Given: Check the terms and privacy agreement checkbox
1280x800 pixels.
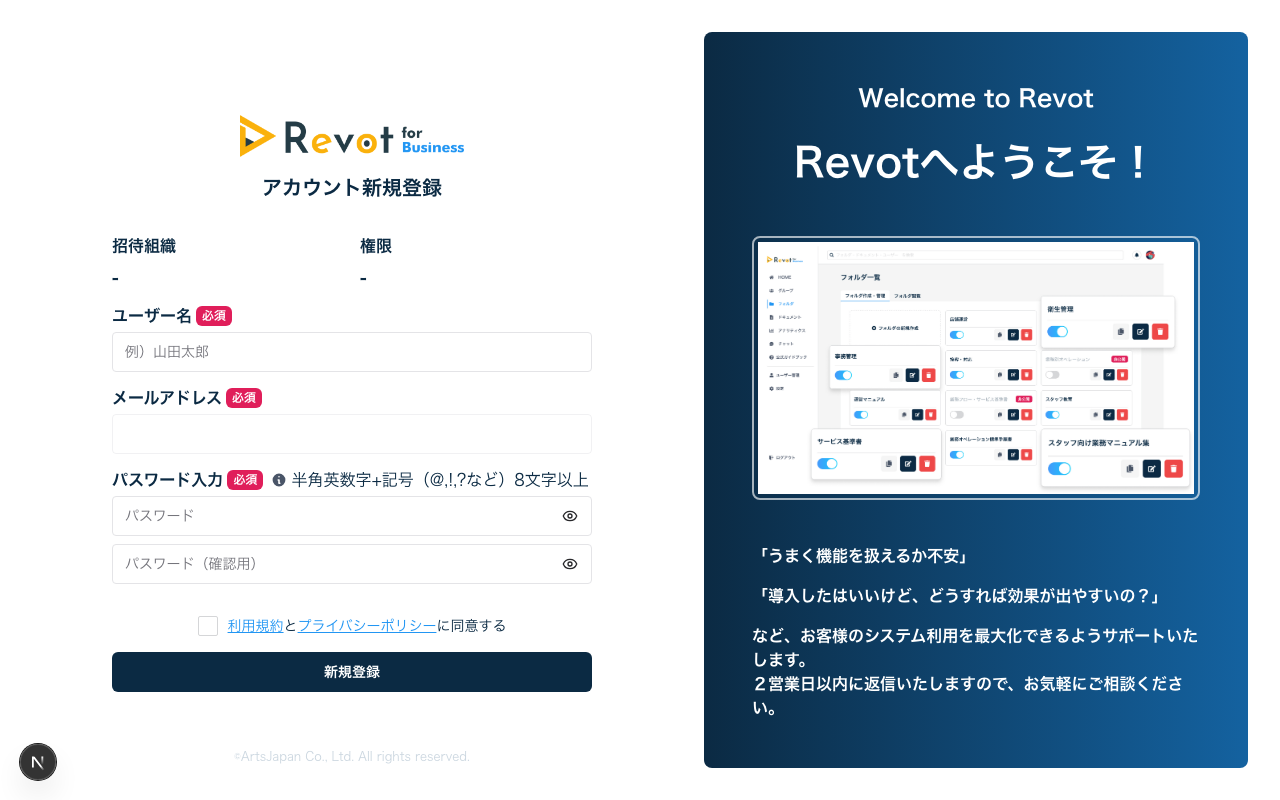Looking at the screenshot, I should (208, 626).
